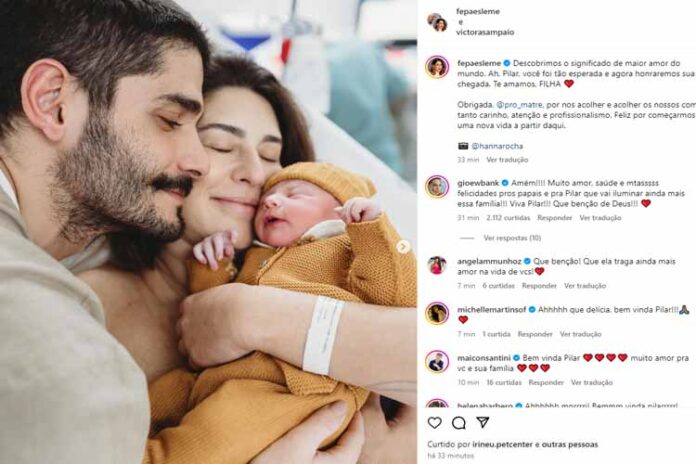Open gloewbank's profile avatar

pyautogui.click(x=437, y=186)
